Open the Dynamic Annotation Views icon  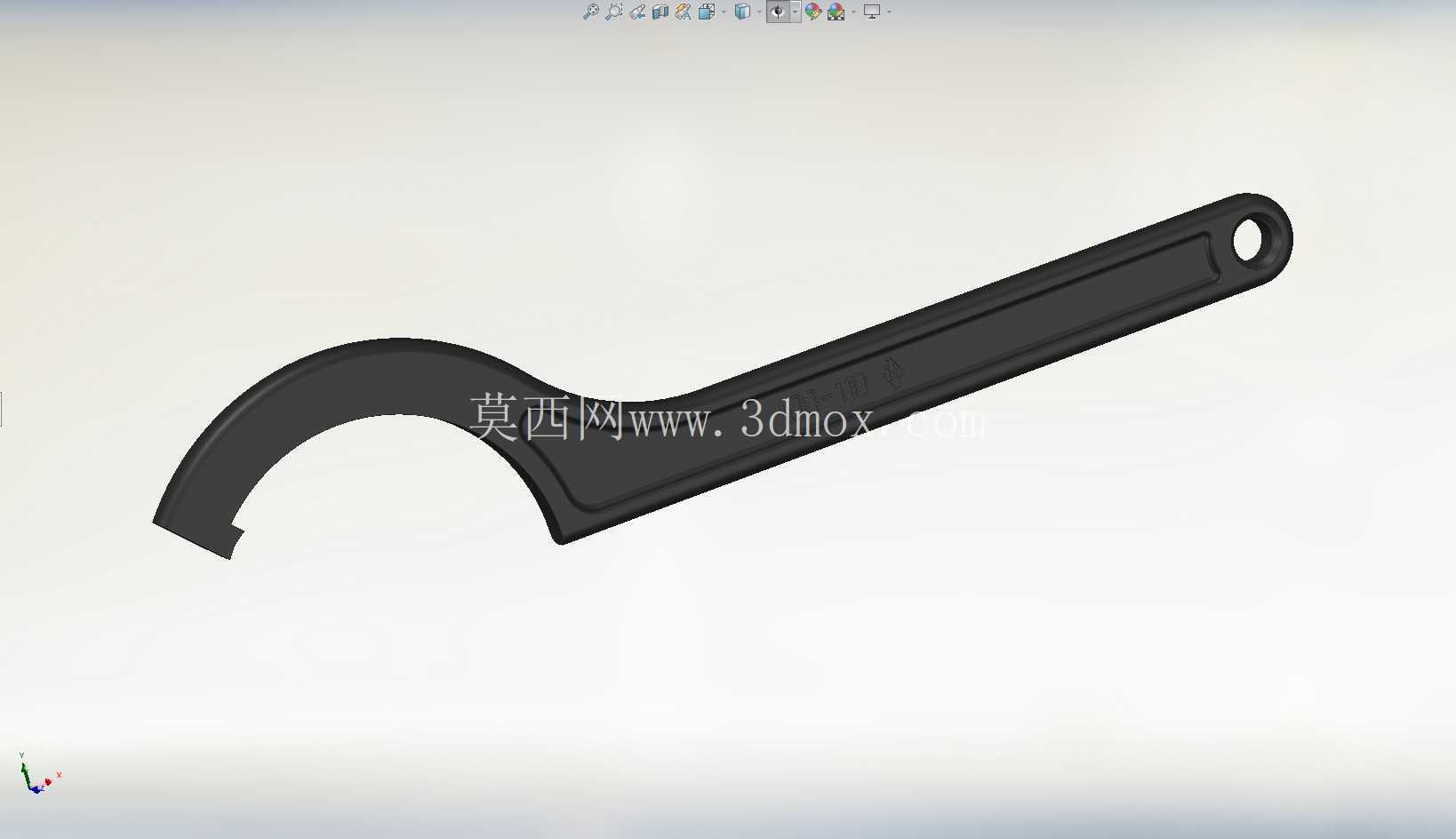(684, 12)
